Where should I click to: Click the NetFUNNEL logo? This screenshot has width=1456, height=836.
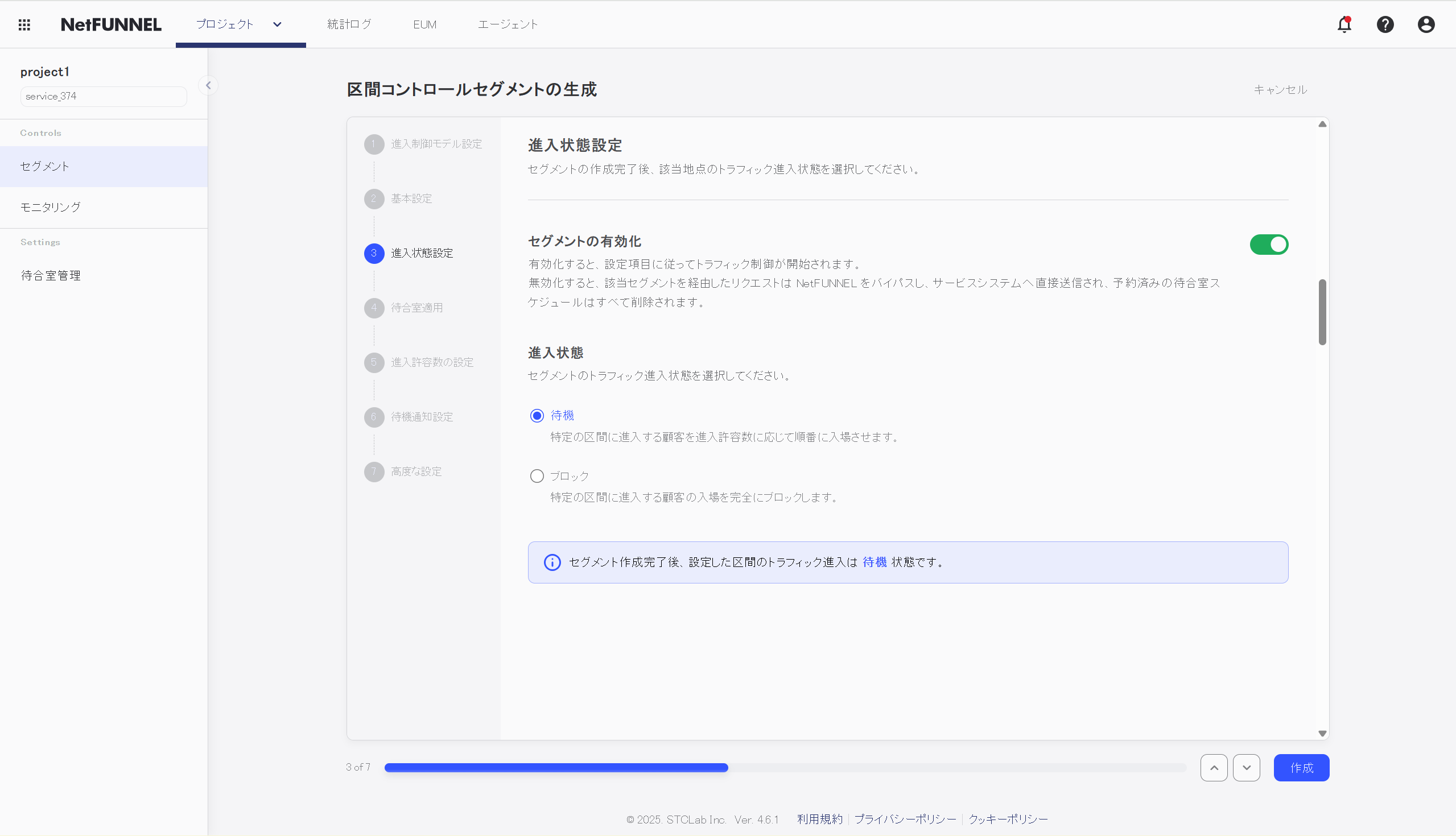tap(111, 24)
